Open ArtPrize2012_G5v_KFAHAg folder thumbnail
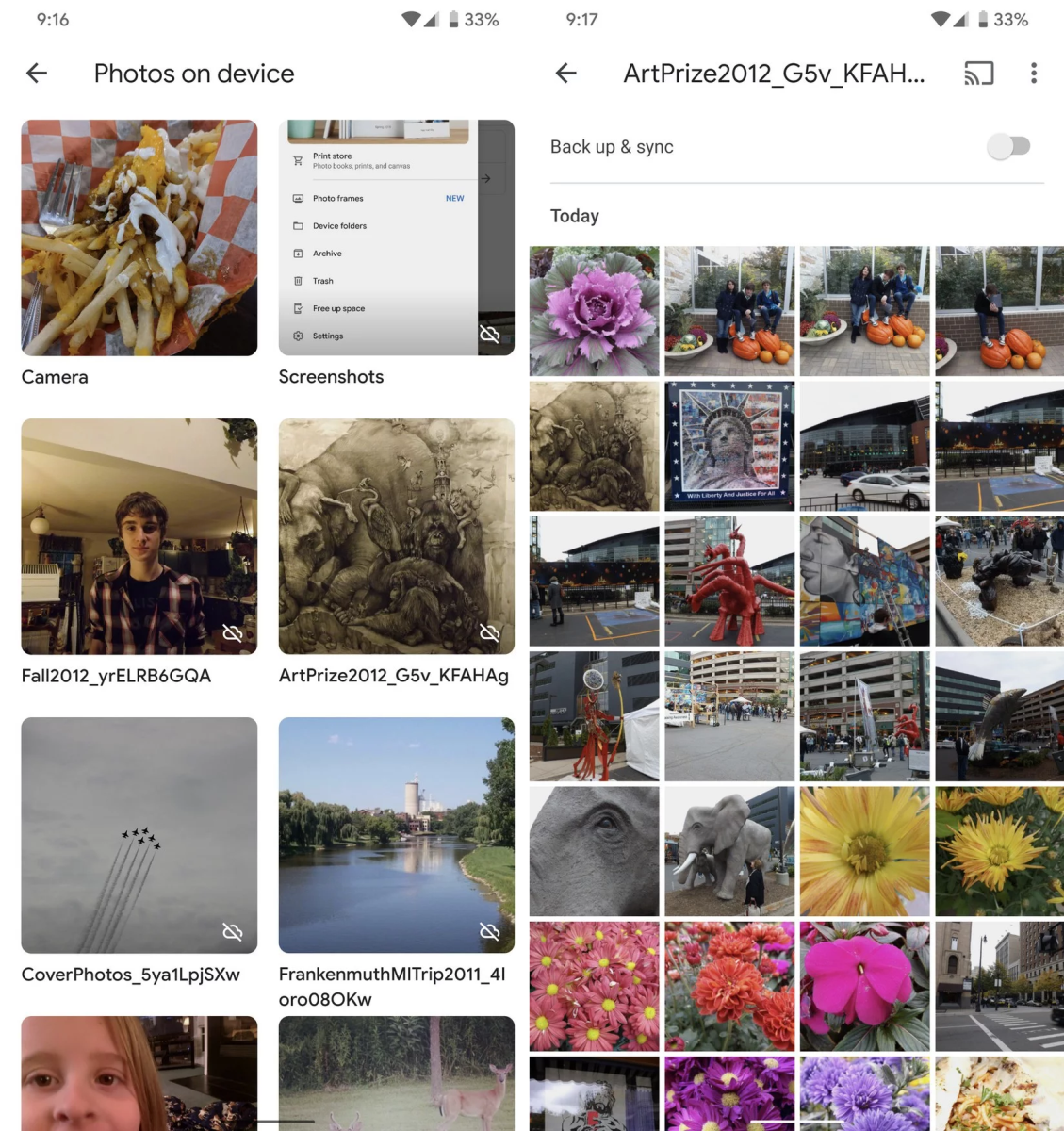Image resolution: width=1064 pixels, height=1131 pixels. pos(397,536)
